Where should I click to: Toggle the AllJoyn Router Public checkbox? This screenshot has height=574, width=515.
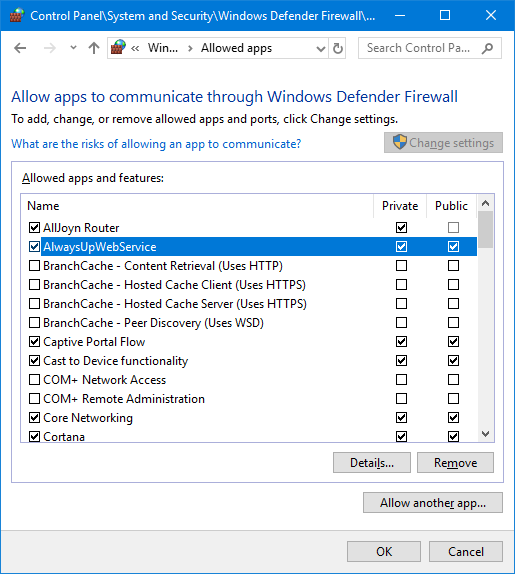453,227
